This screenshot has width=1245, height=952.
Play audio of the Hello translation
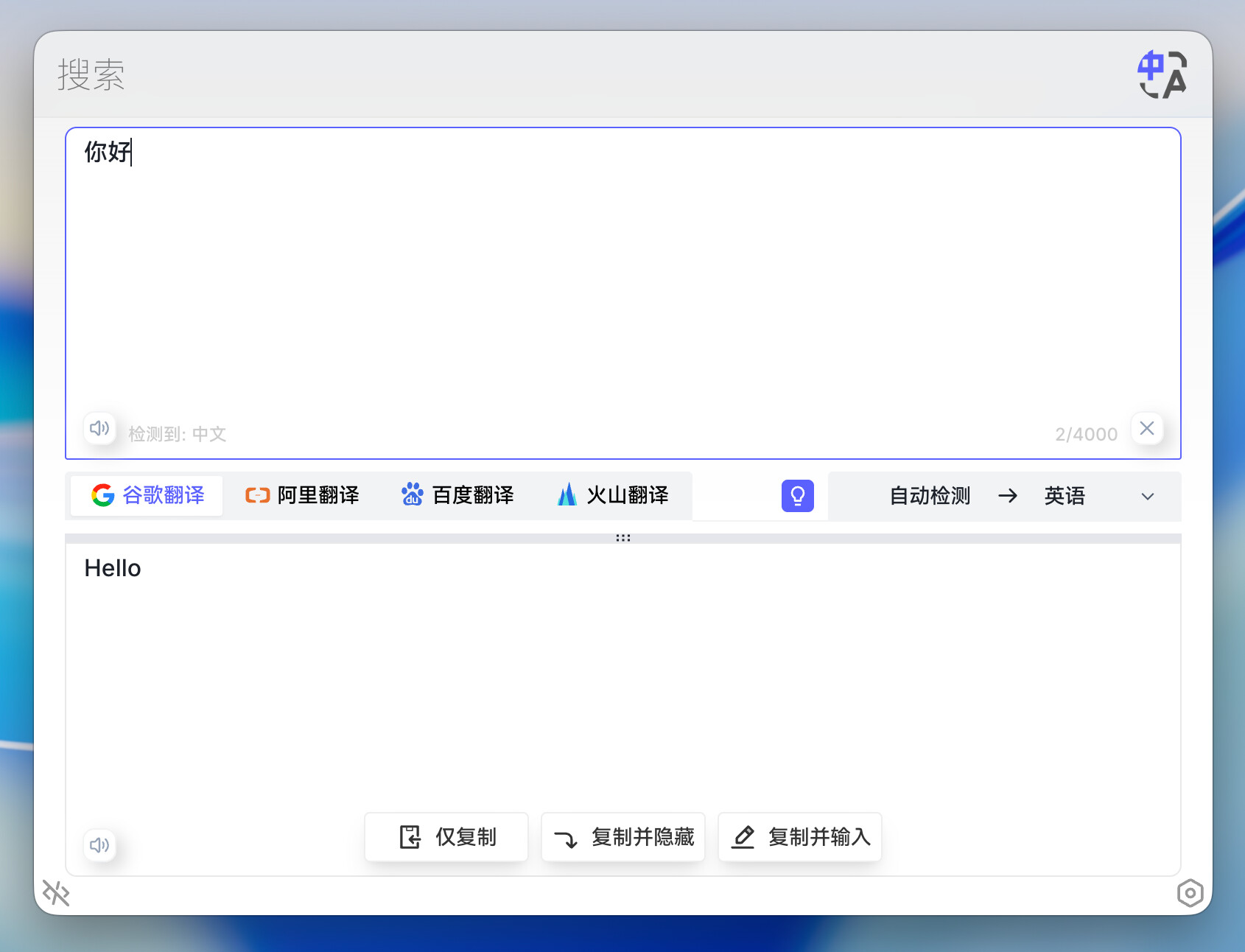pyautogui.click(x=99, y=845)
